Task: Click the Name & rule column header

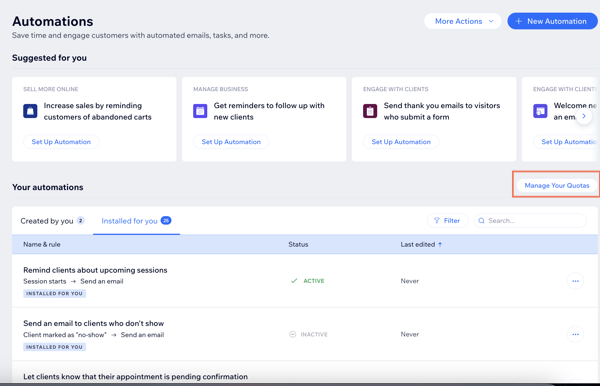Action: [x=42, y=244]
